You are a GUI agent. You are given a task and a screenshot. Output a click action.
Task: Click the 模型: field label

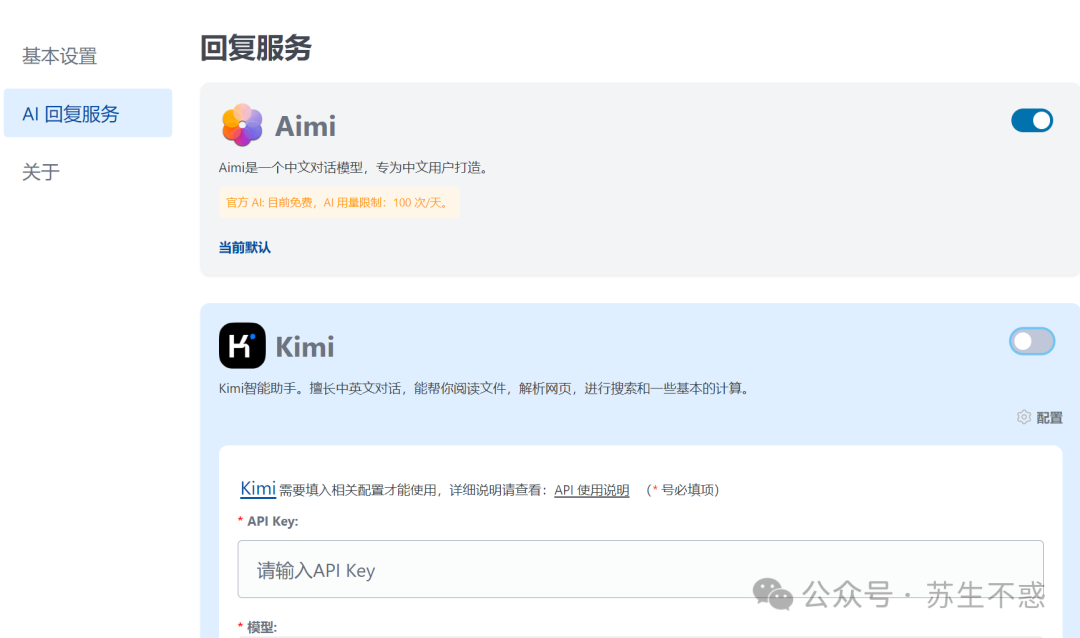[262, 627]
